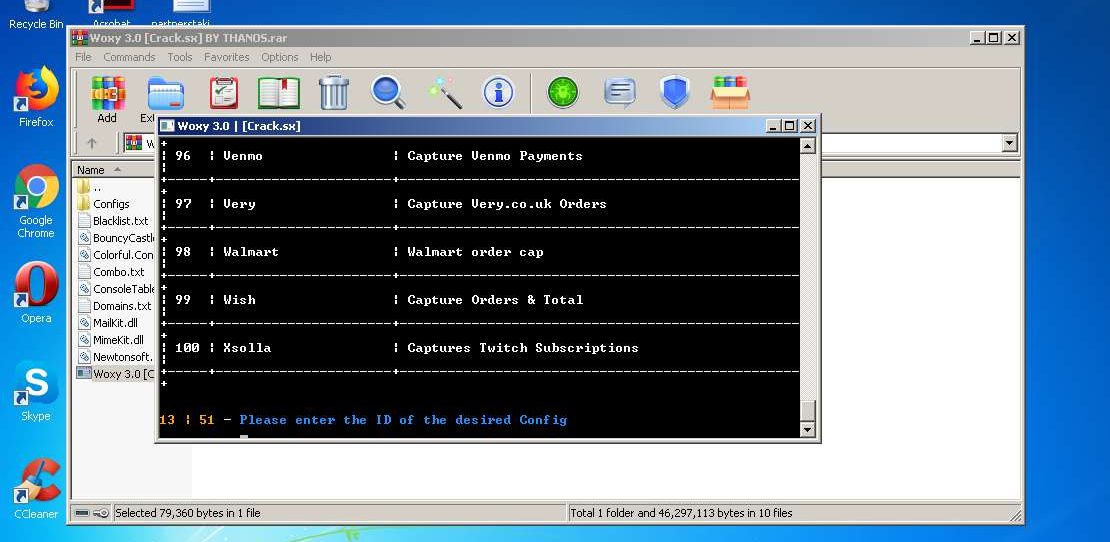Open Firefox desktop shortcut
The image size is (1110, 542).
pyautogui.click(x=36, y=98)
